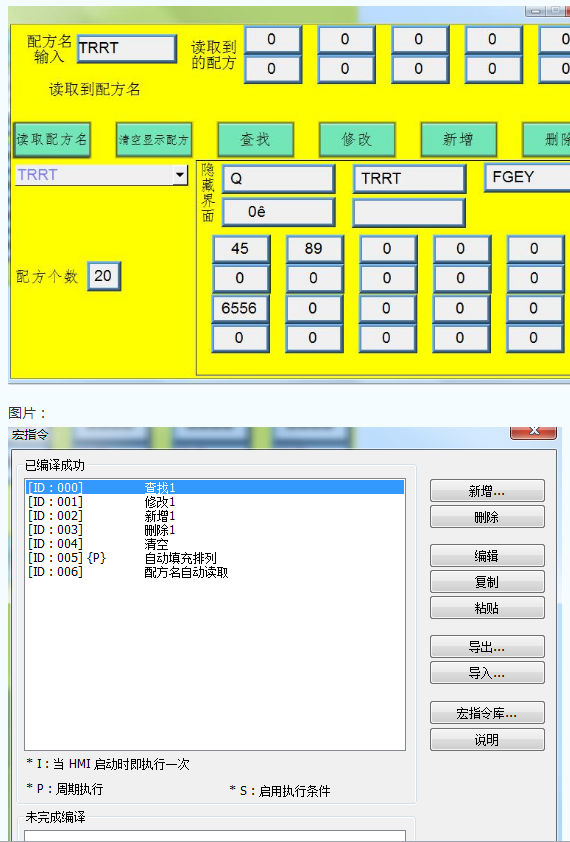
Task: Click the 导出... button
Action: (487, 647)
